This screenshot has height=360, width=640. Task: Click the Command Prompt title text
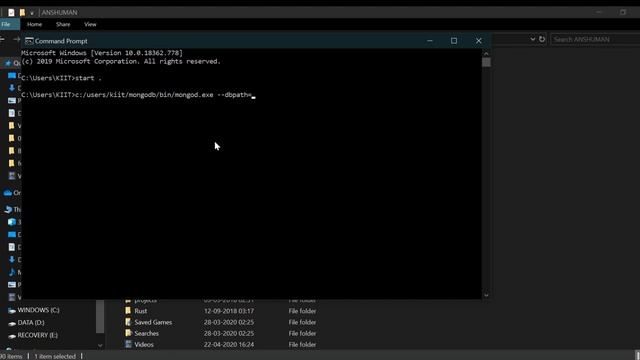(x=61, y=41)
